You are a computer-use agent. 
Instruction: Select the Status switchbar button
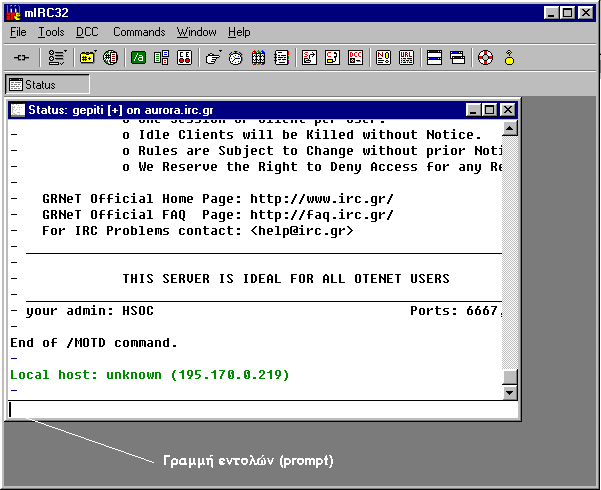tap(47, 84)
